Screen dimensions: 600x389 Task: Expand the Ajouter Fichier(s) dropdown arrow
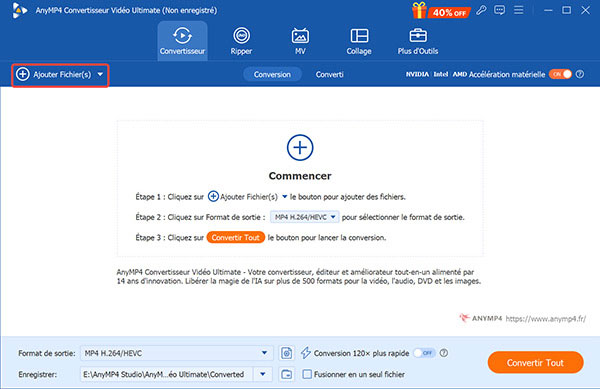coord(100,75)
